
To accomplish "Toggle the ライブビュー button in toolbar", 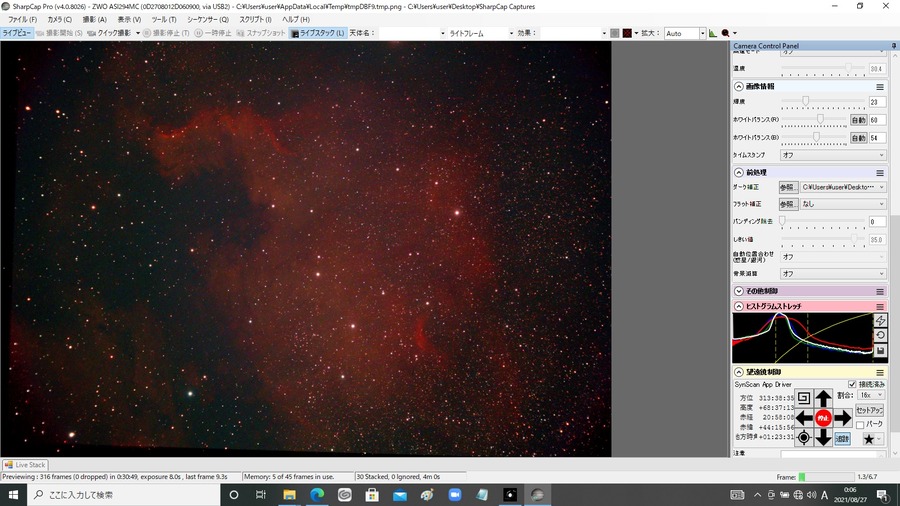I will [x=17, y=33].
